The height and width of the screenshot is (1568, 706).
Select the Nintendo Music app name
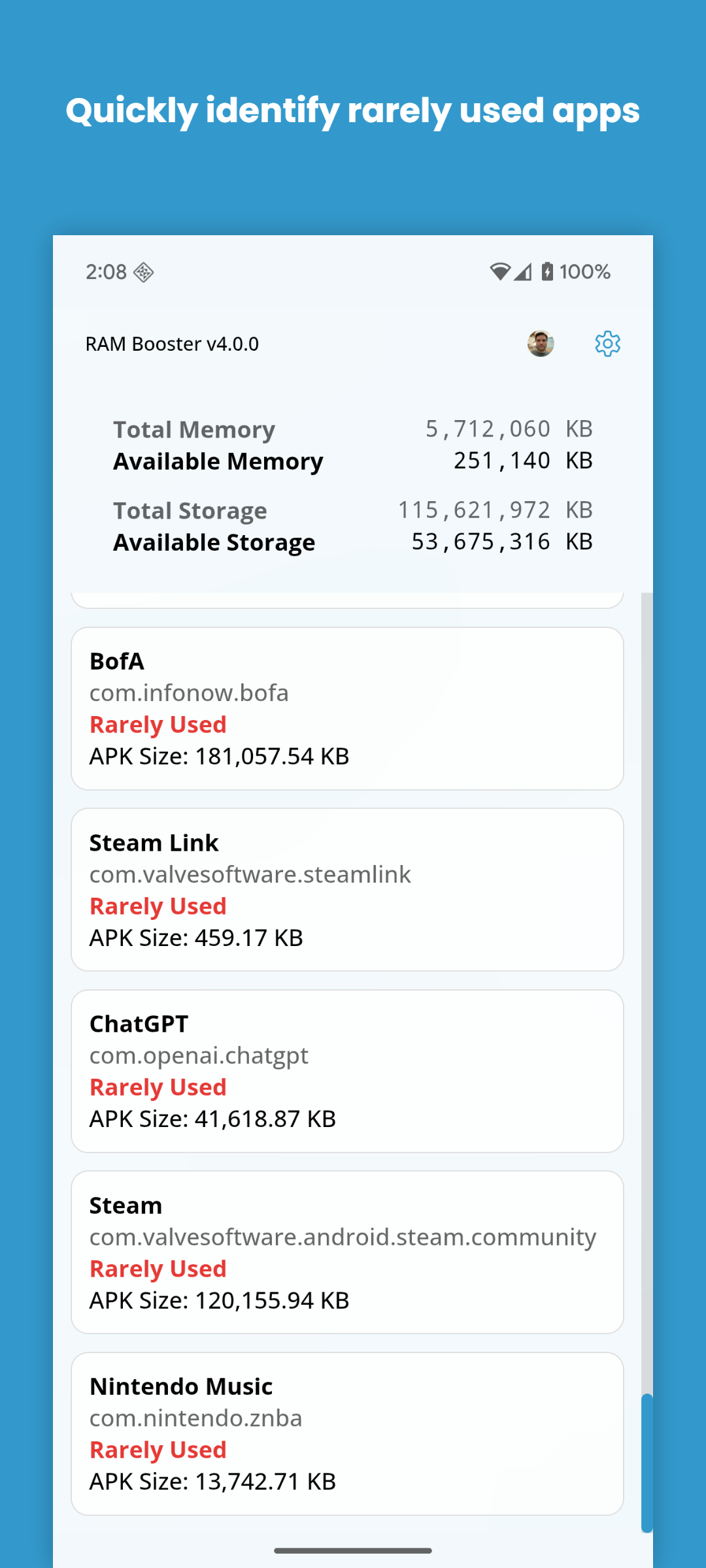[181, 1386]
